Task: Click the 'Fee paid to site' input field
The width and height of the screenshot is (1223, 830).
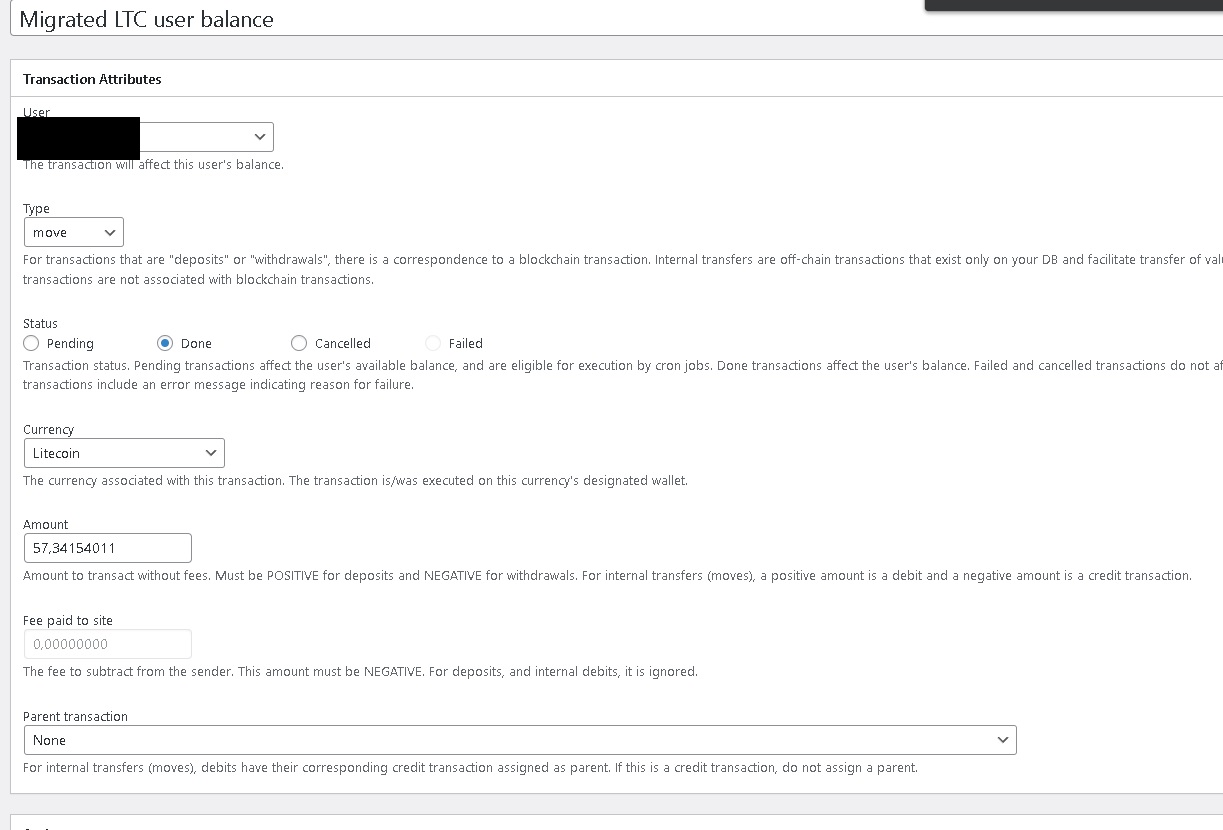Action: (x=107, y=644)
